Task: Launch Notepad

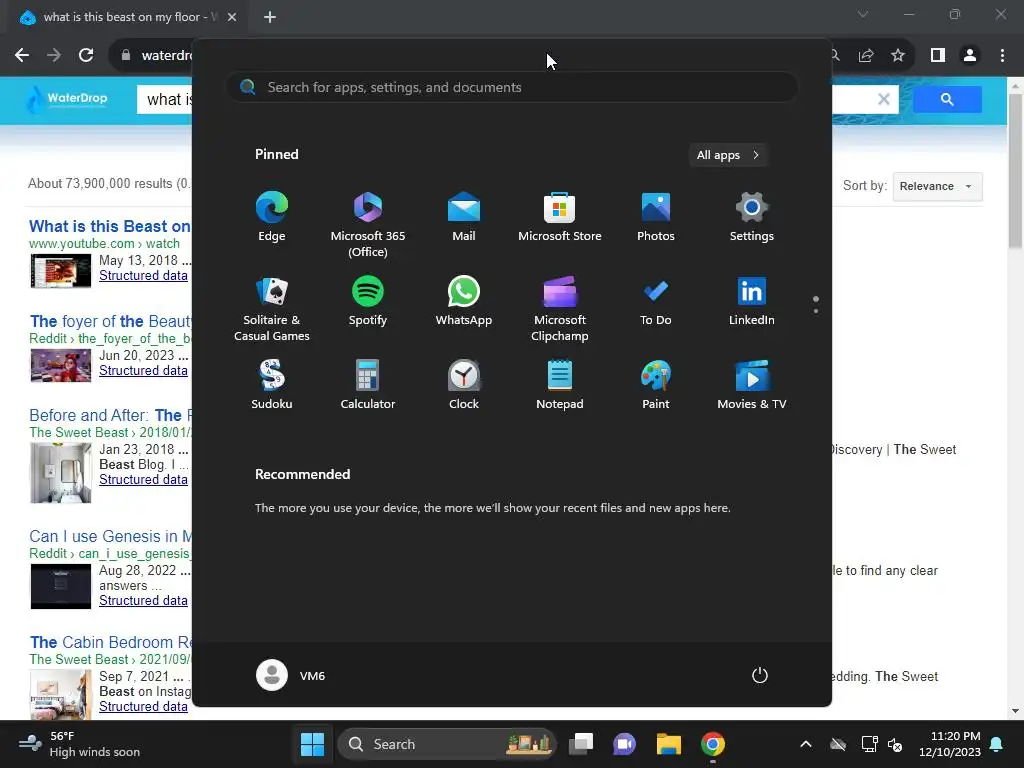Action: pos(560,385)
